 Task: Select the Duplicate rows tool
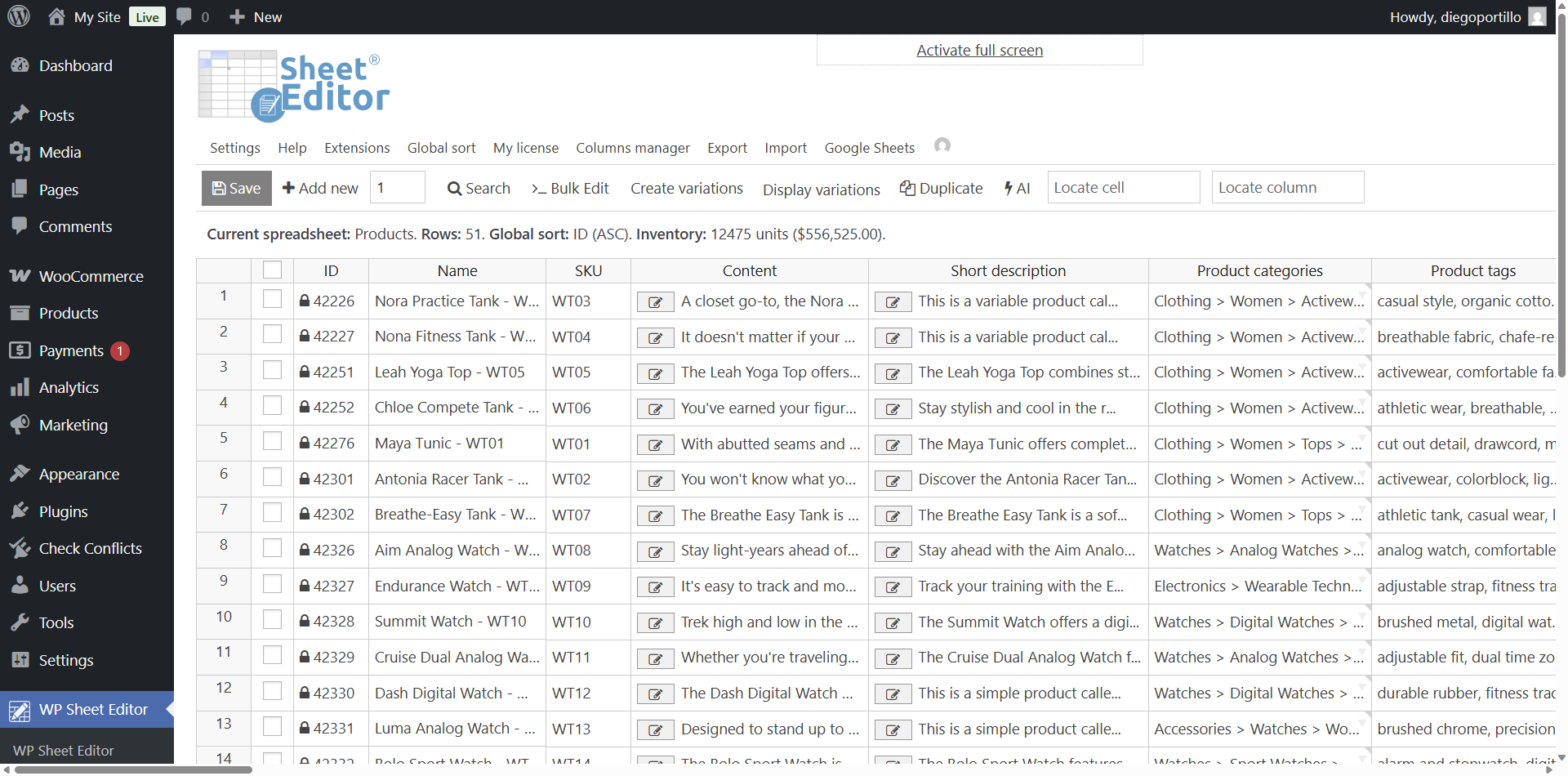click(x=940, y=188)
